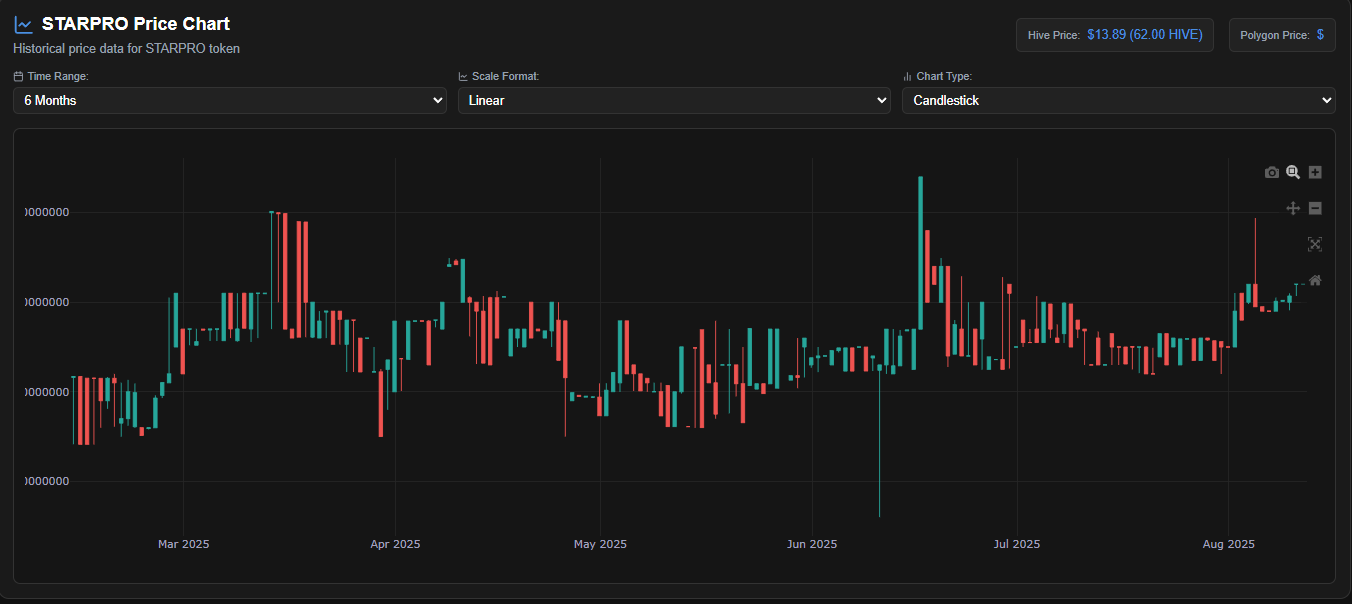The width and height of the screenshot is (1352, 604).
Task: Click the Polygon Price box
Action: click(1282, 35)
